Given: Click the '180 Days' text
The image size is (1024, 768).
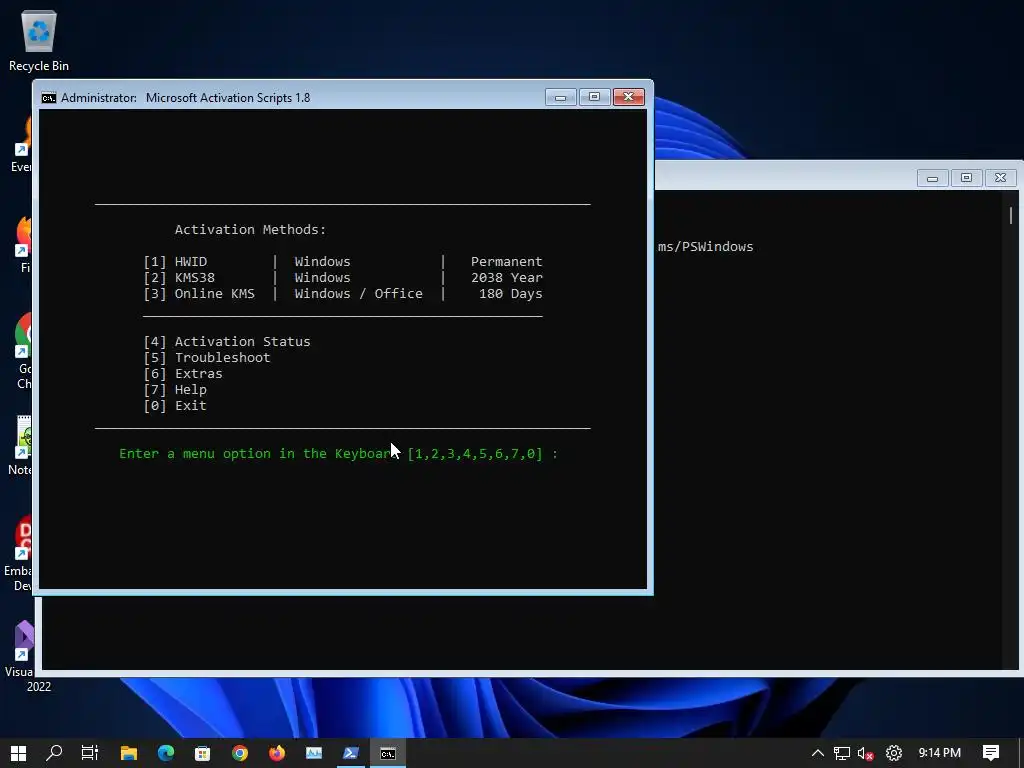Looking at the screenshot, I should click(511, 294).
